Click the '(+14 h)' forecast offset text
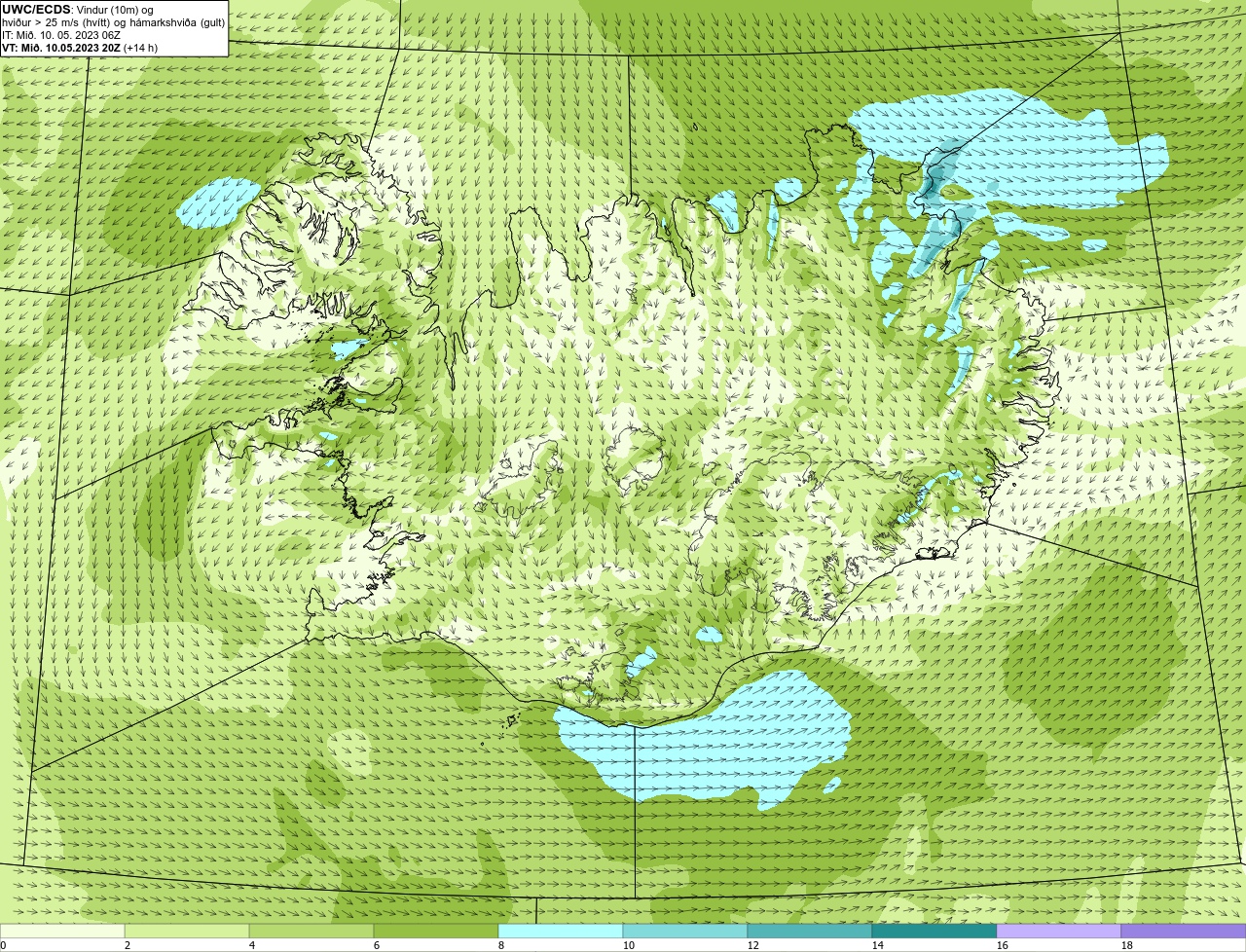The height and width of the screenshot is (952, 1246). [141, 48]
